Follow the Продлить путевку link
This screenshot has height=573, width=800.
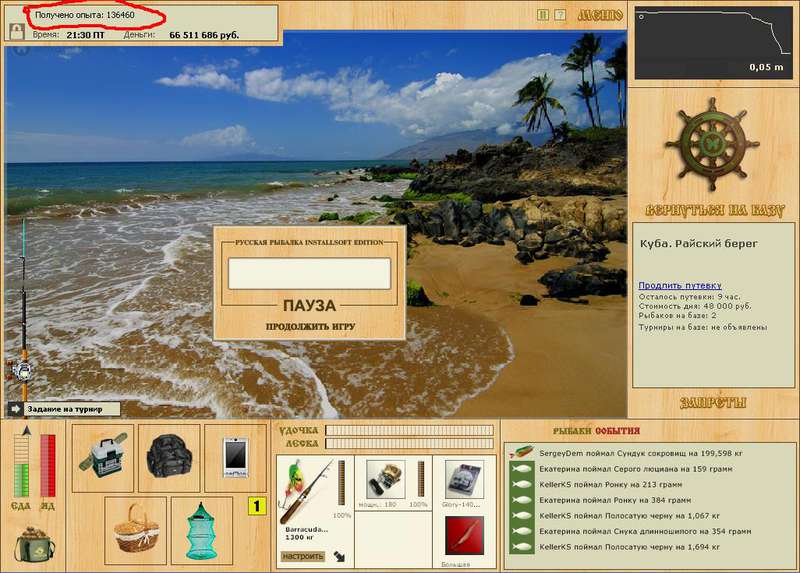680,286
